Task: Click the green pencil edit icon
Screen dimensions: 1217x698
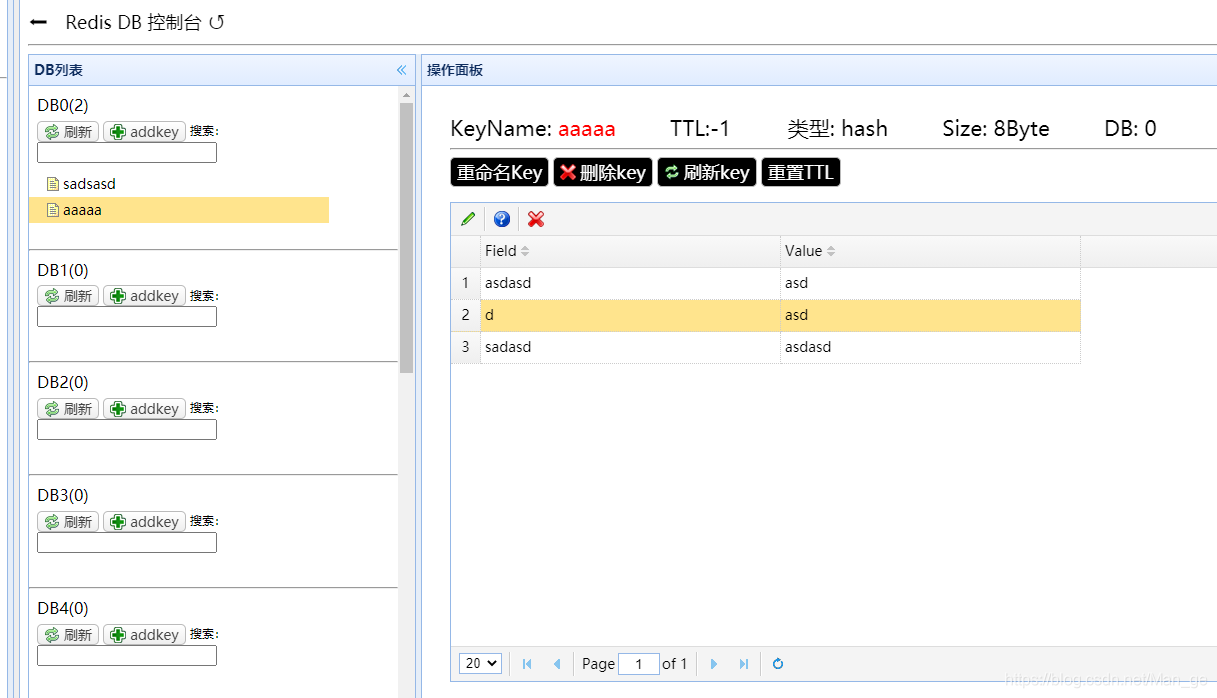Action: click(468, 219)
